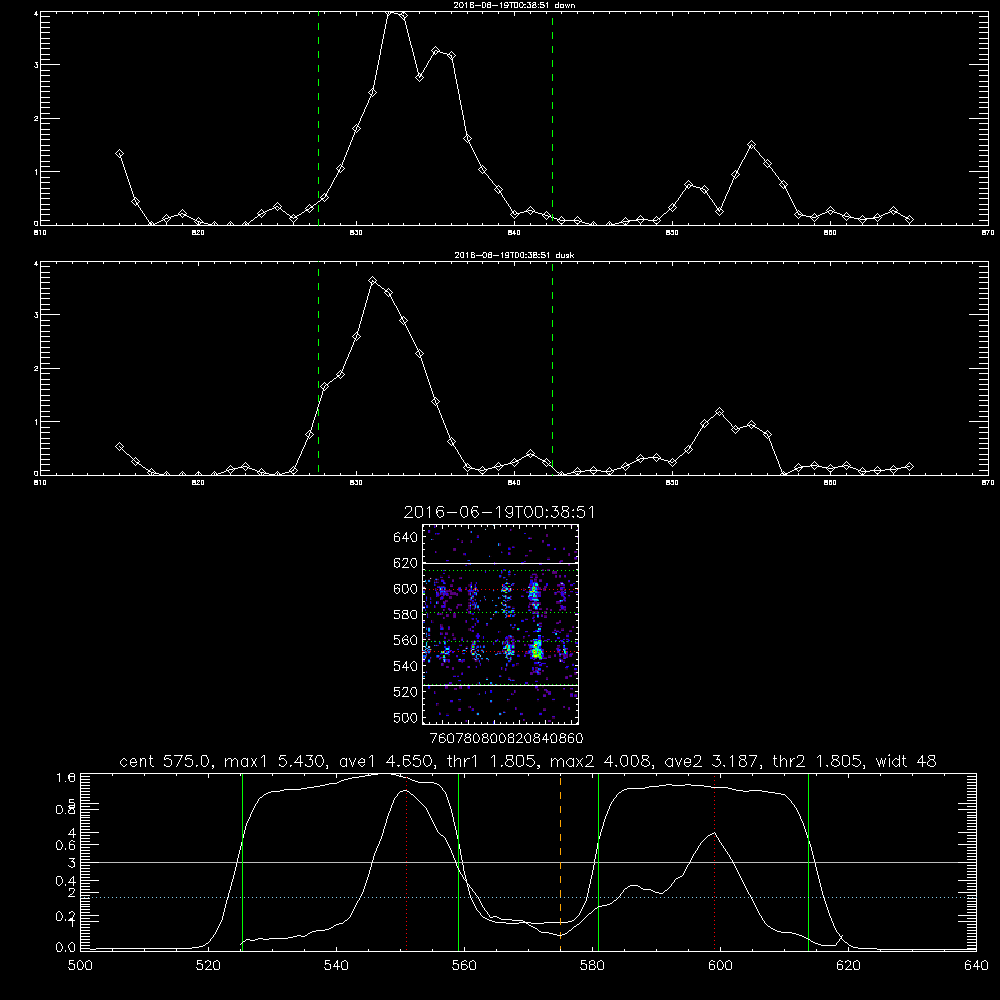Click the spectrogram y-axis label 540

point(406,666)
